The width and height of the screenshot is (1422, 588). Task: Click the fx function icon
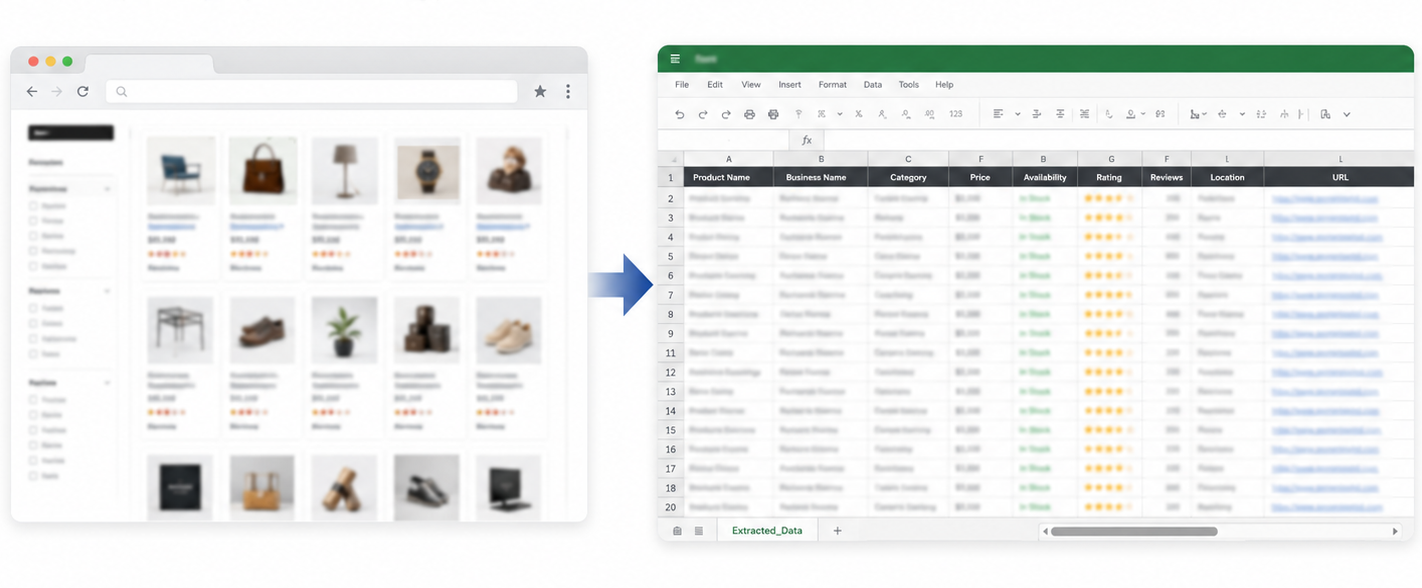coord(807,140)
